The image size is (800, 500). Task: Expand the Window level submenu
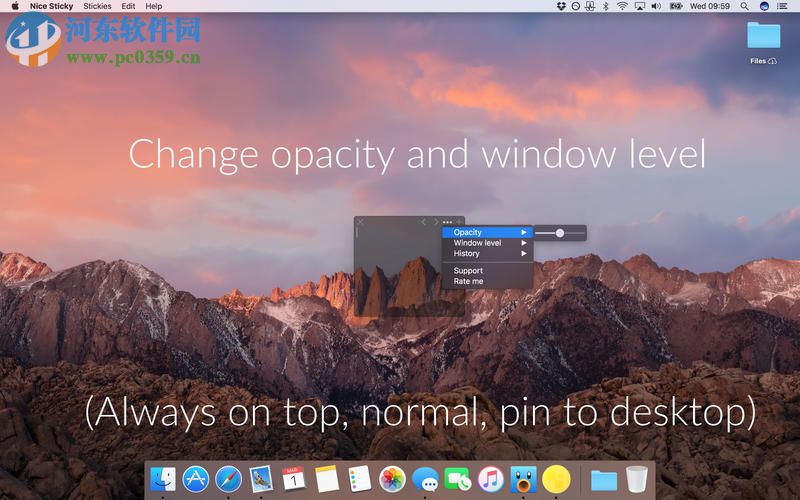coord(487,243)
